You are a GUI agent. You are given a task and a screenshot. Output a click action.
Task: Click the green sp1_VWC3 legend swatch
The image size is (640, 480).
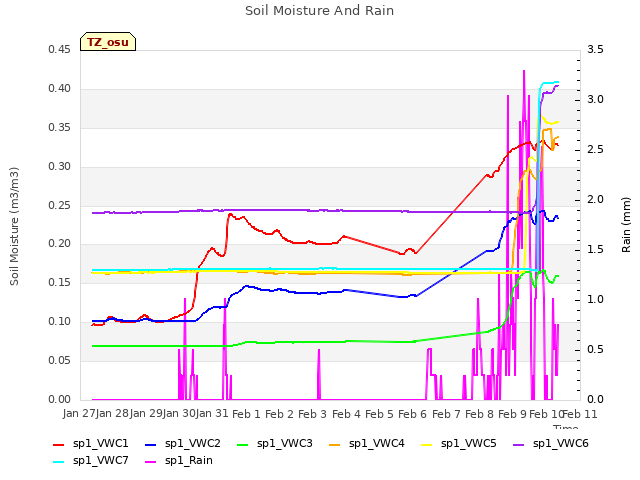pyautogui.click(x=243, y=444)
